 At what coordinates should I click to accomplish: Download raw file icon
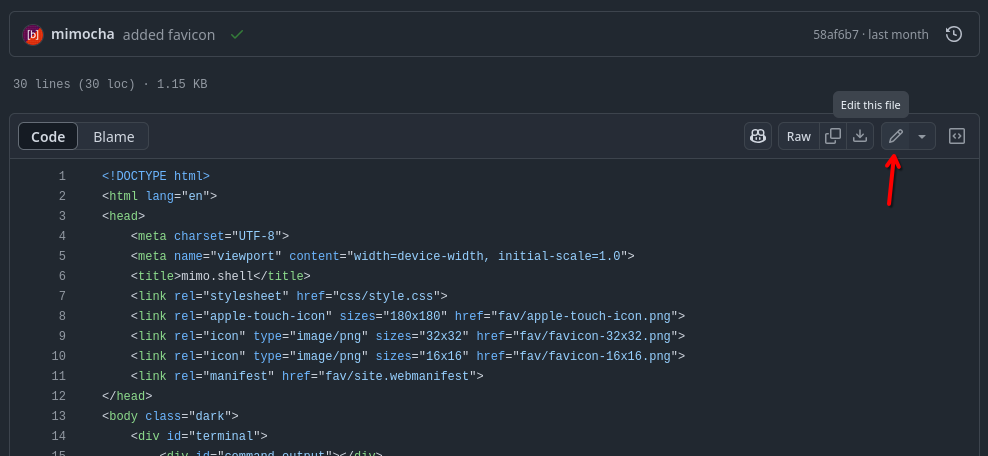[x=859, y=136]
